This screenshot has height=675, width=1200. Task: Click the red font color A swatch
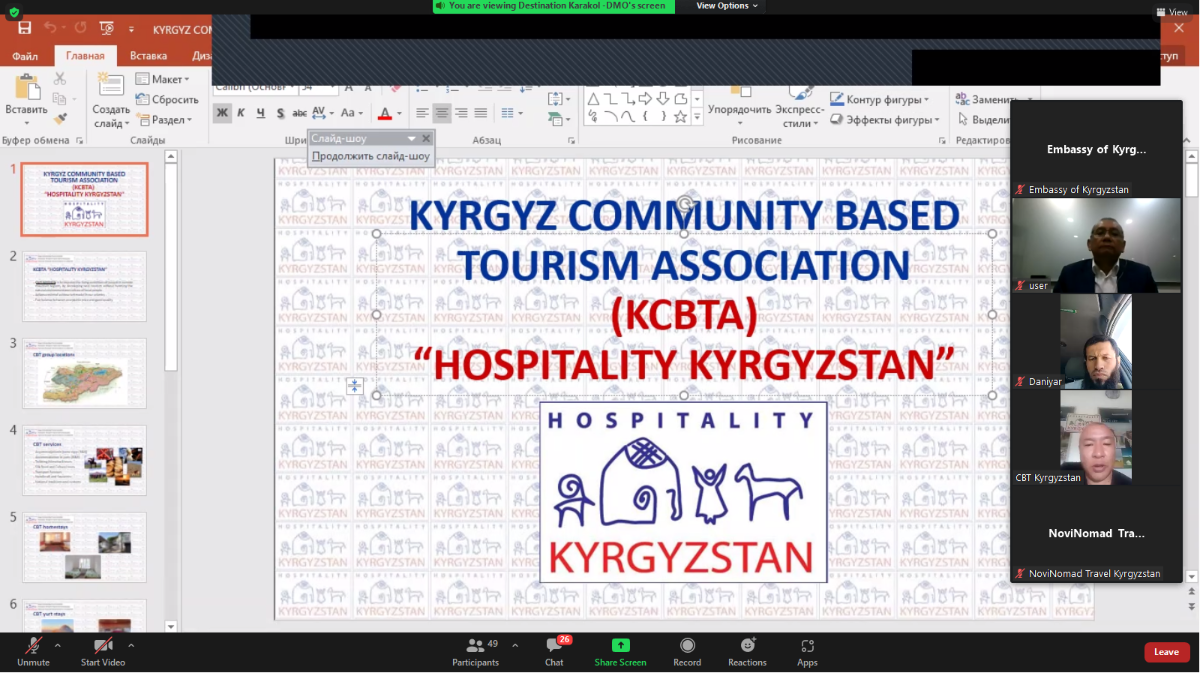(385, 113)
